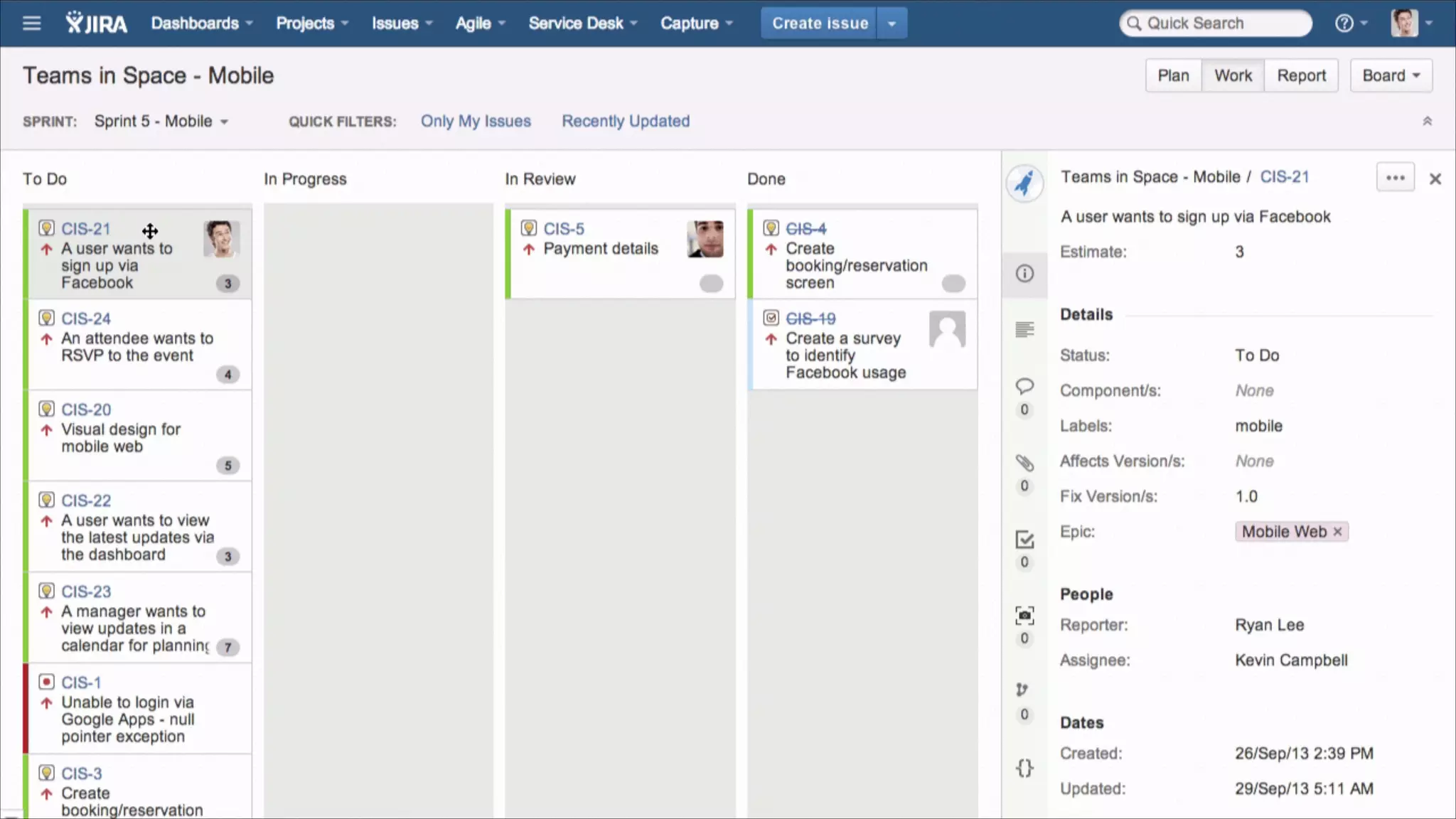Expand the Sprint 5 - Mobile dropdown
Image resolution: width=1456 pixels, height=819 pixels.
[x=161, y=121]
